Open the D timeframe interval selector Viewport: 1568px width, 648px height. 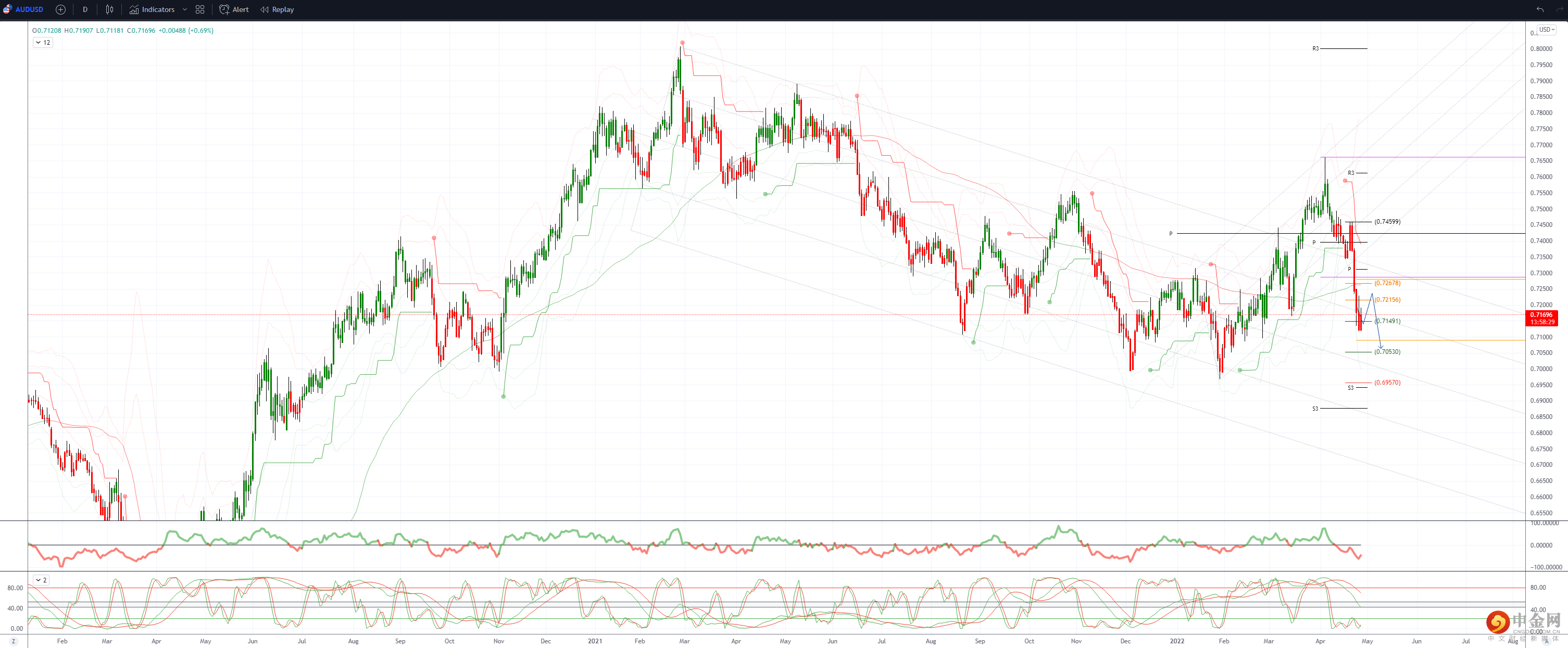tap(85, 9)
